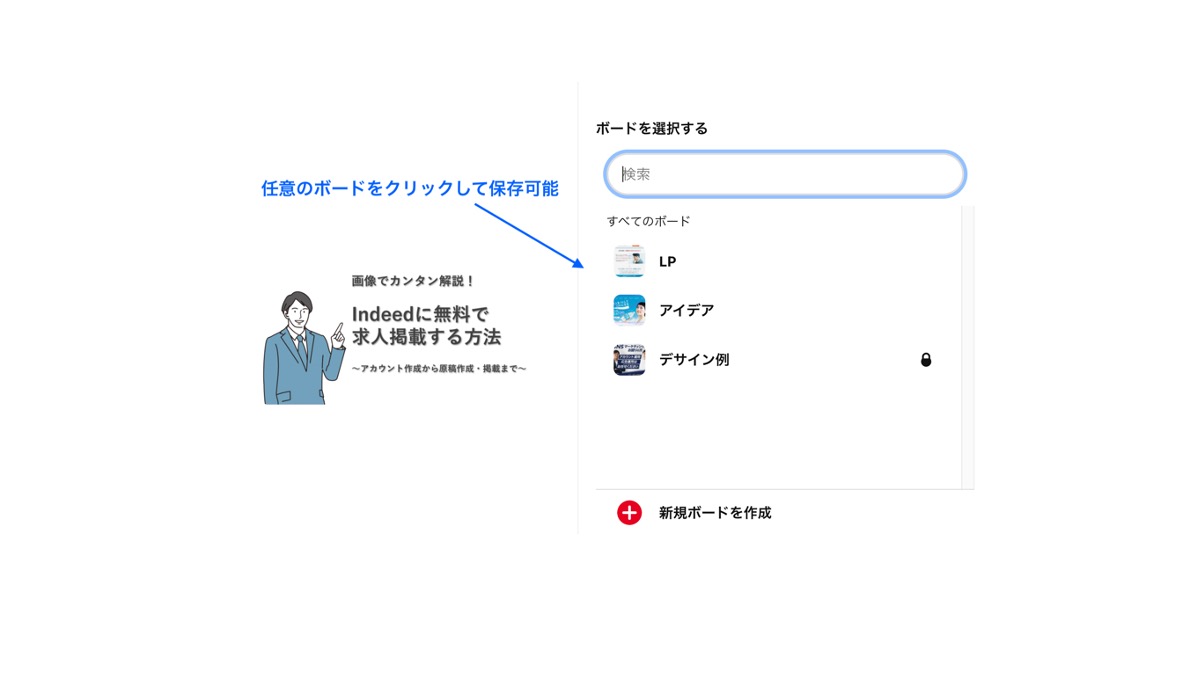
Task: Click the 画像でカンタン解説！ caption
Action: tap(413, 281)
